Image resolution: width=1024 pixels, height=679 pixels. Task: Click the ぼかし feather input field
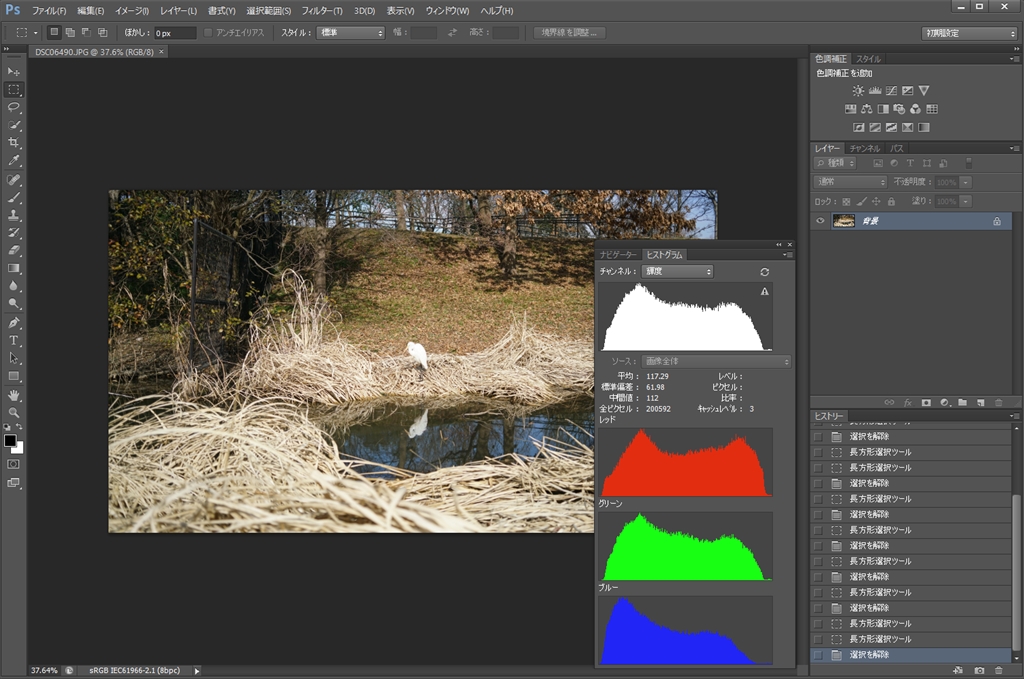(174, 33)
